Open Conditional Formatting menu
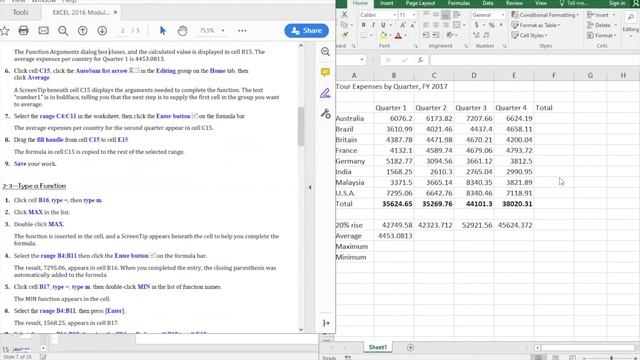The width and height of the screenshot is (640, 360). coord(545,15)
